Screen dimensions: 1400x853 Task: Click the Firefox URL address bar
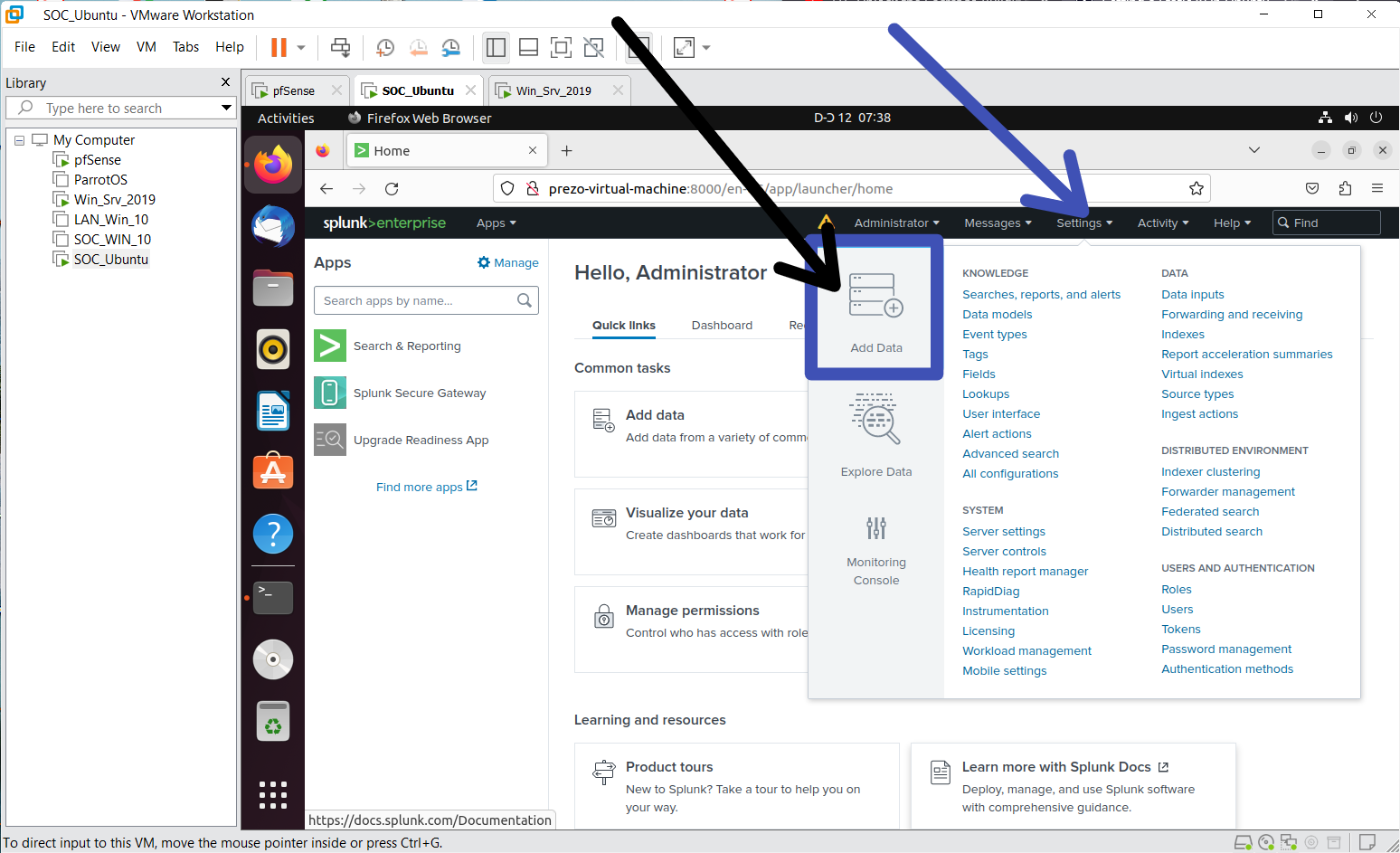(x=851, y=188)
